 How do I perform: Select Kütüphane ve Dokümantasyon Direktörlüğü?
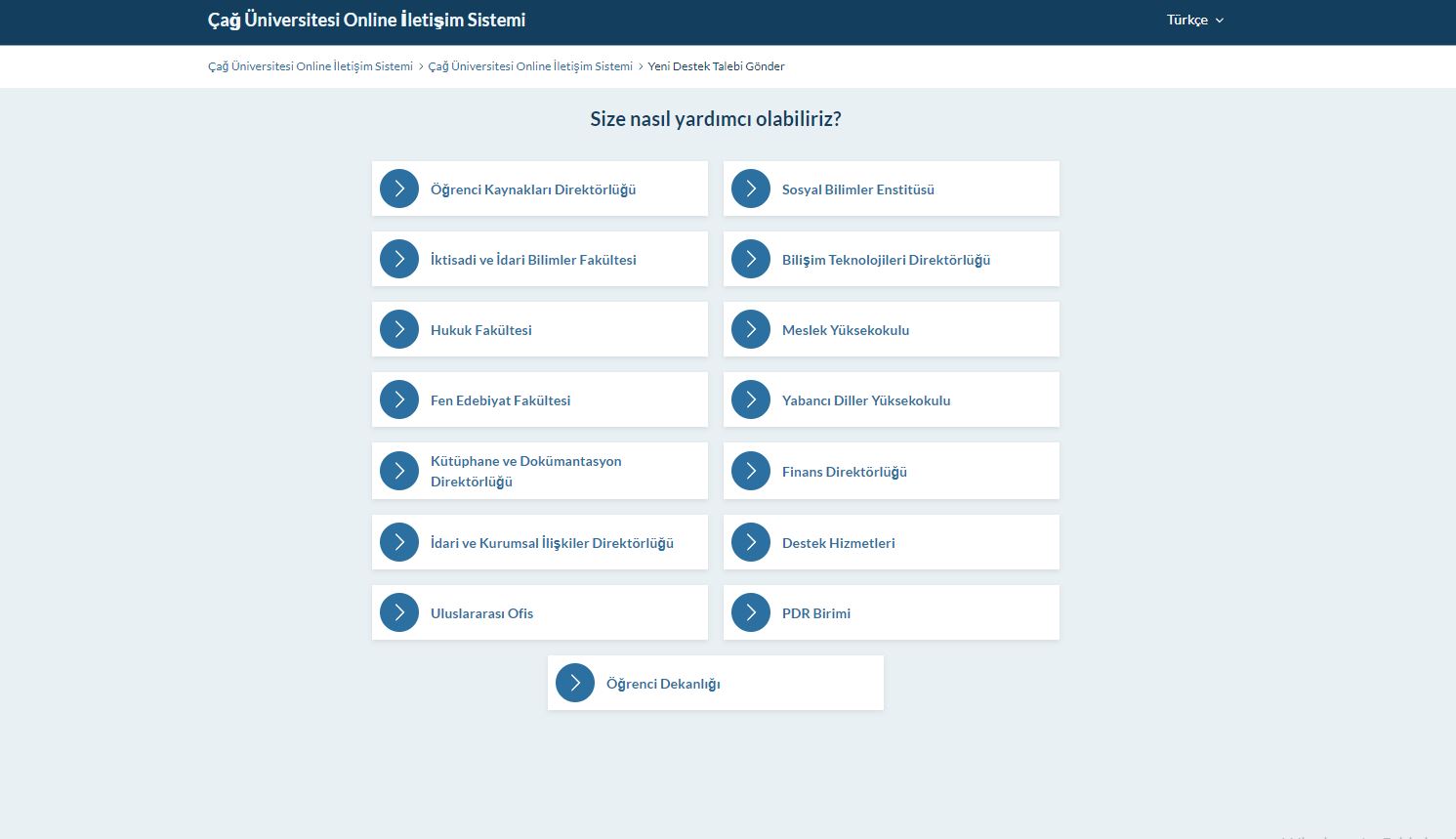click(525, 471)
